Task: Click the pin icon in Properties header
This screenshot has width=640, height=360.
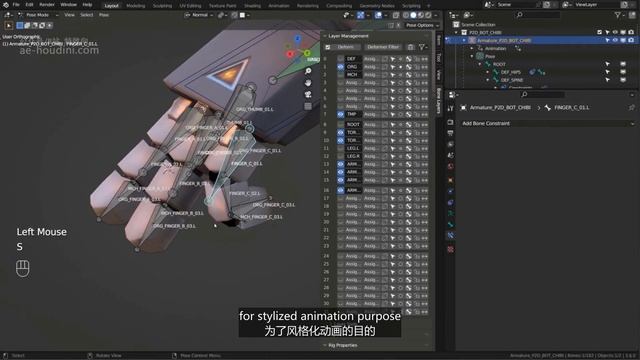Action: pyautogui.click(x=631, y=107)
